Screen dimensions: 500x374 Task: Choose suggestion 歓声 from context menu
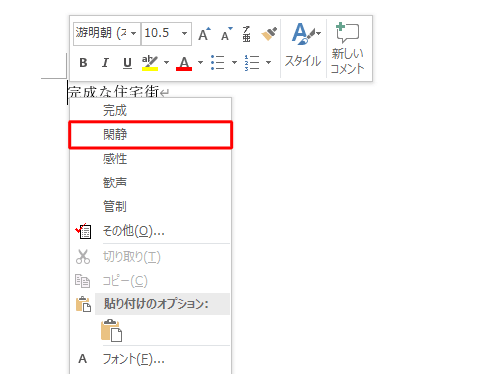(x=150, y=183)
